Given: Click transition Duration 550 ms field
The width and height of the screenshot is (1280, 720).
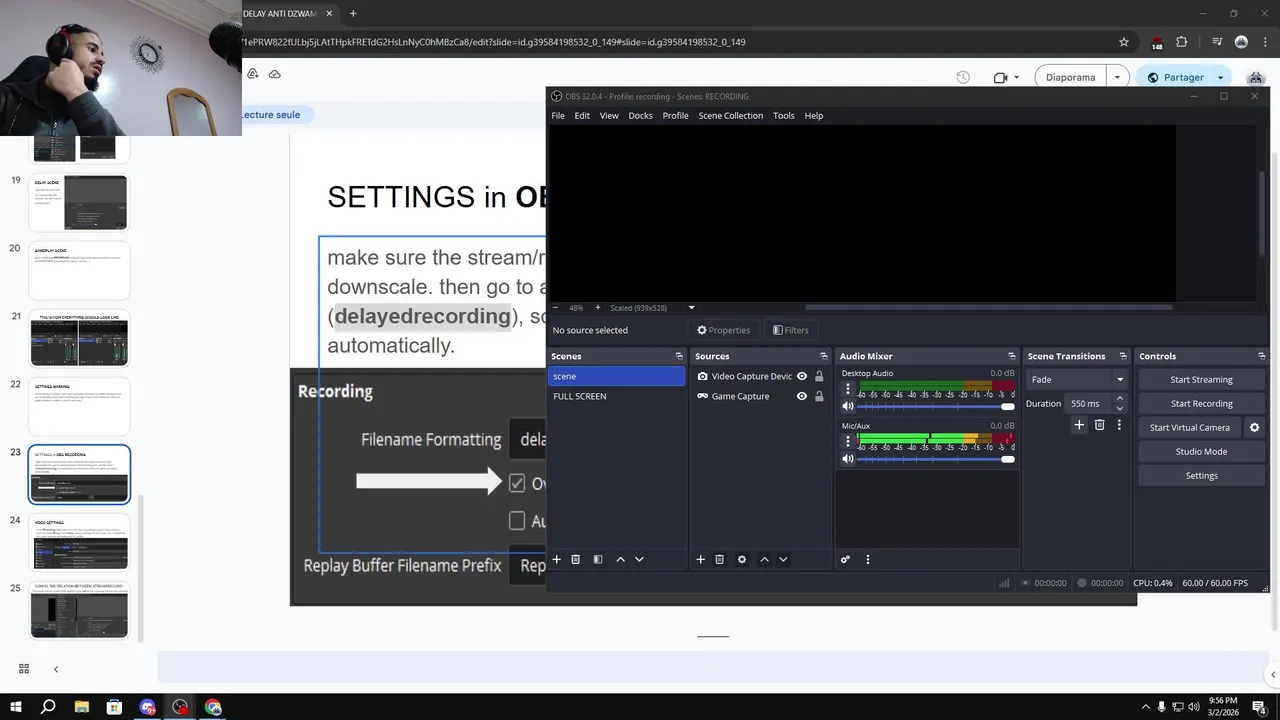Looking at the screenshot, I should point(1087,404).
